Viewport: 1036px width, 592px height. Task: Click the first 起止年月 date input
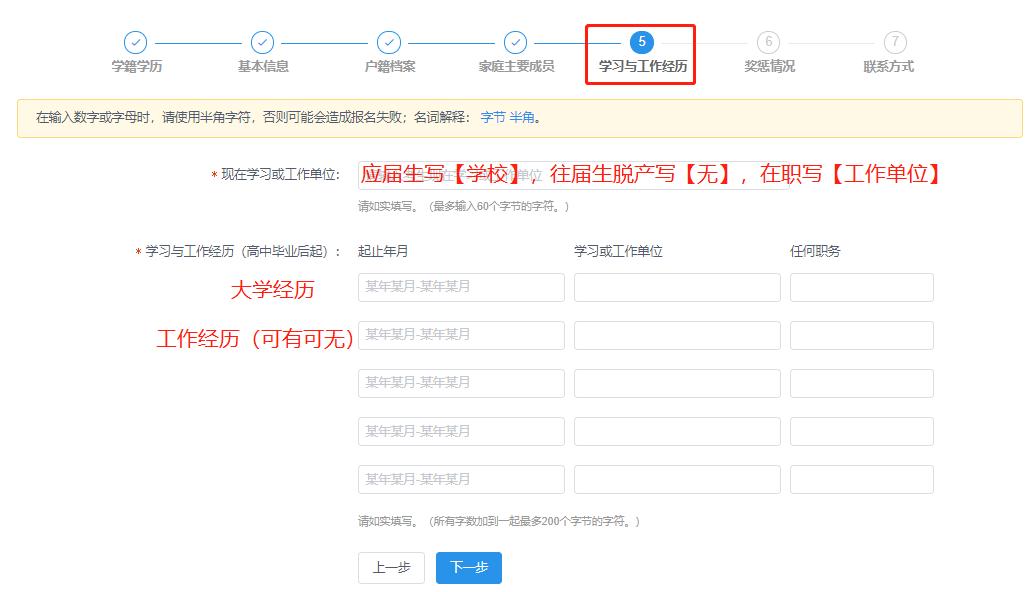(x=460, y=287)
